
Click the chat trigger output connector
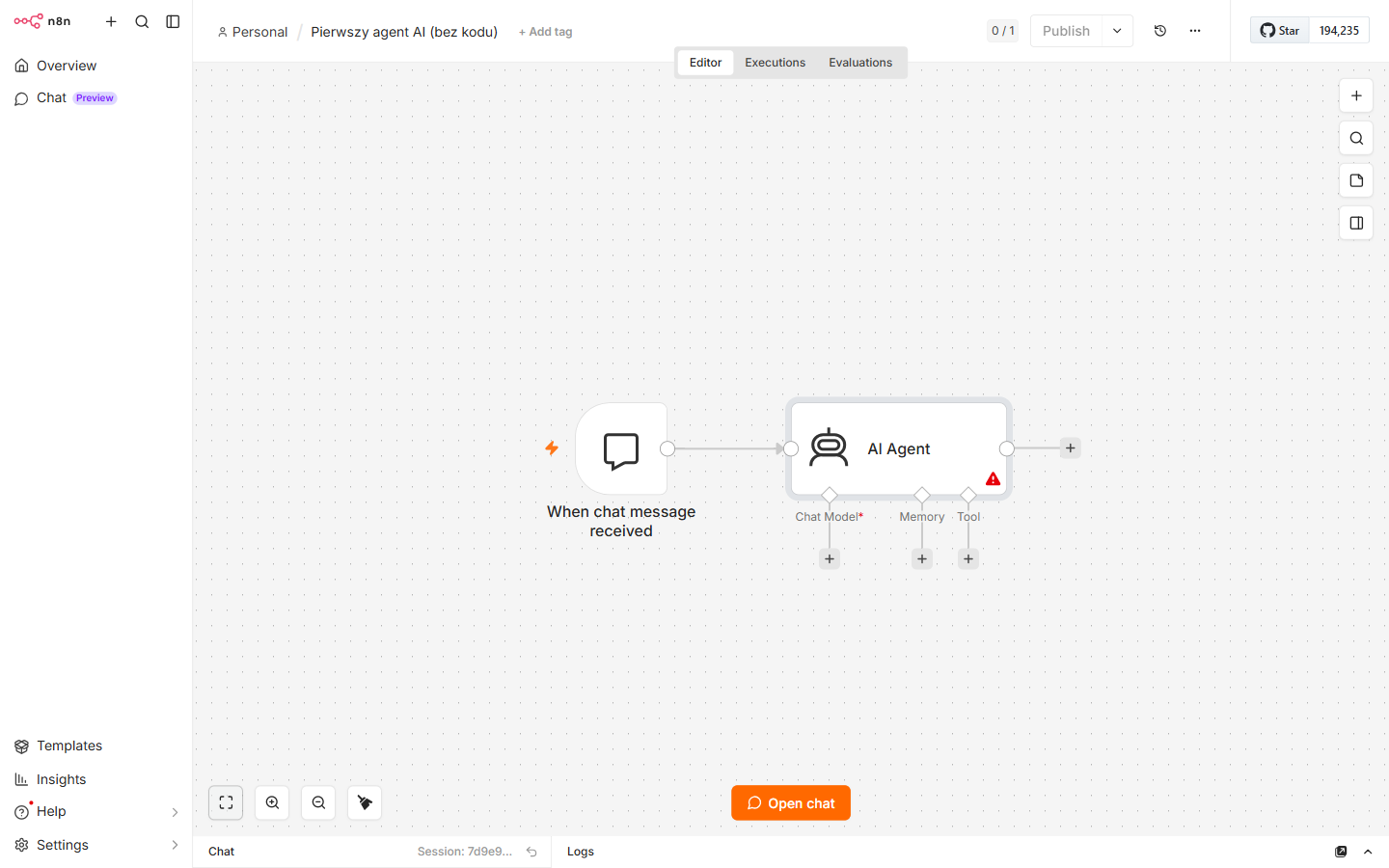(667, 448)
